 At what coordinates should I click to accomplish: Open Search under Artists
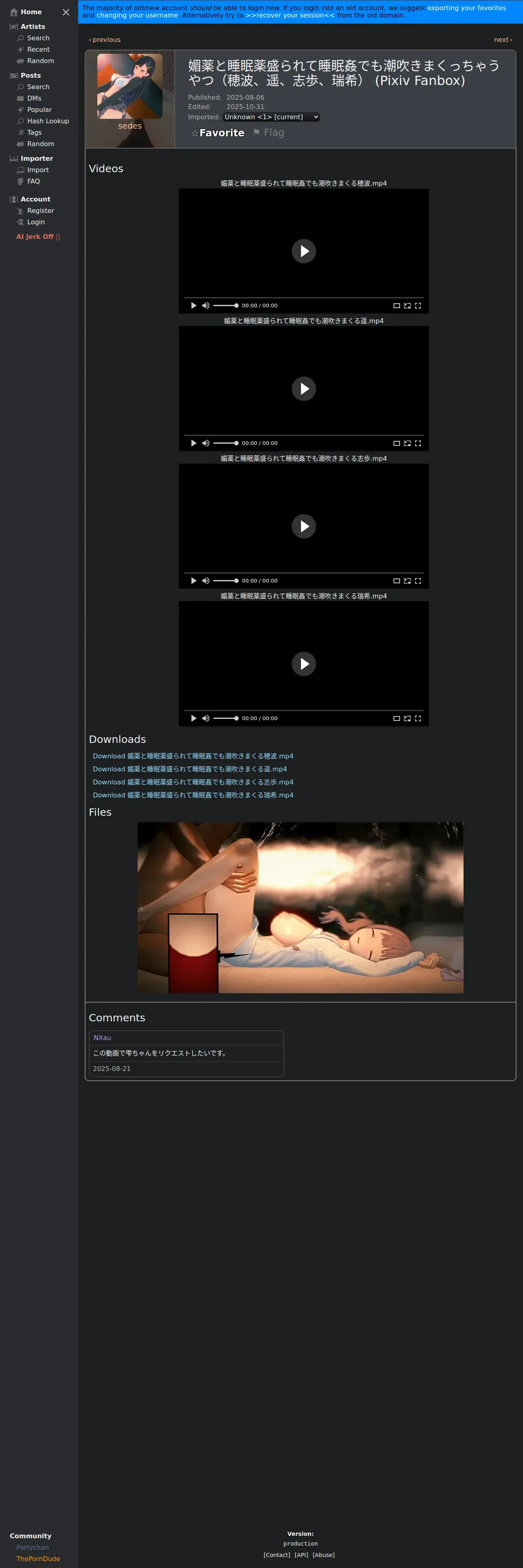tap(33, 38)
